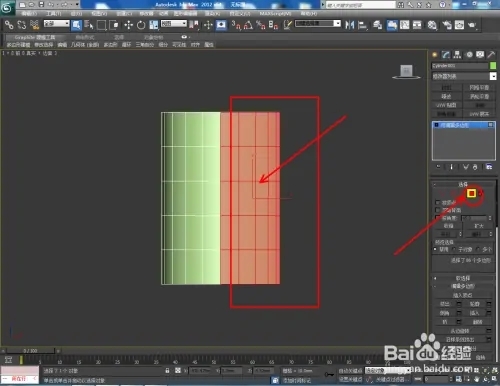Enable the 按角度 checkbox
The image size is (500, 386).
[x=438, y=218]
